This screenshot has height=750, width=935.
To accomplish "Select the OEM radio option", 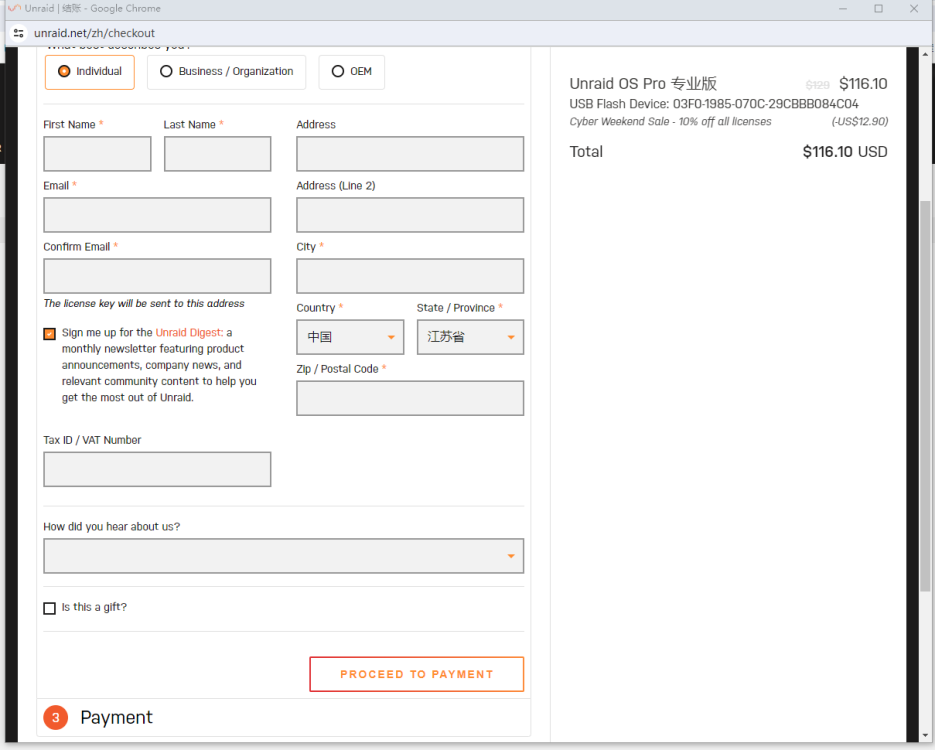I will pos(351,72).
